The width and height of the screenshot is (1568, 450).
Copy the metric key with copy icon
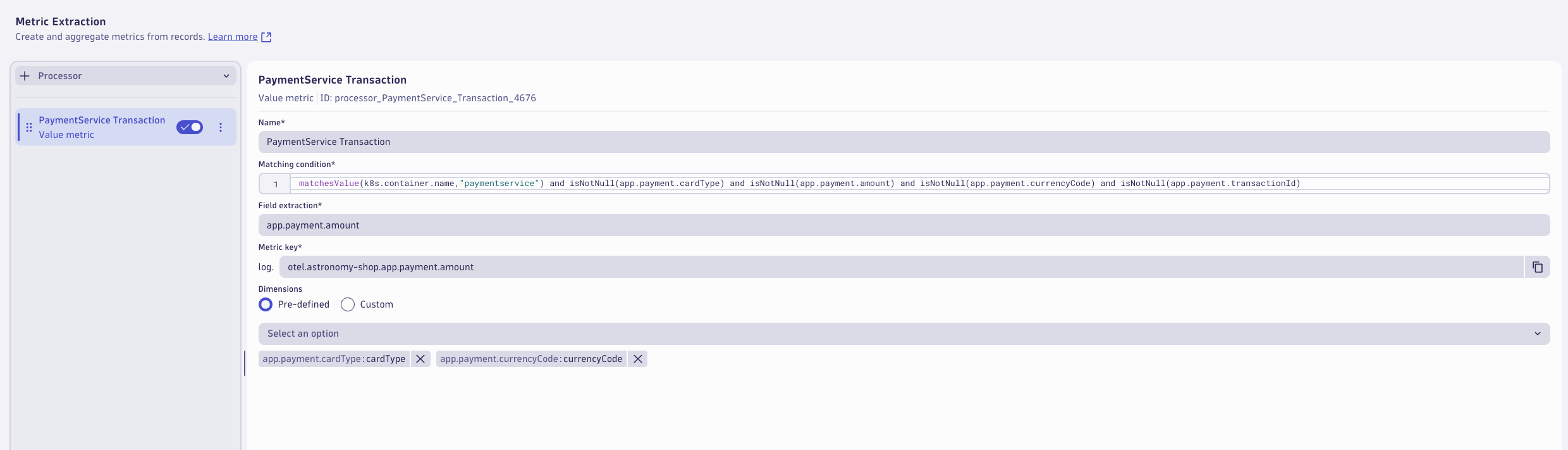[1538, 267]
